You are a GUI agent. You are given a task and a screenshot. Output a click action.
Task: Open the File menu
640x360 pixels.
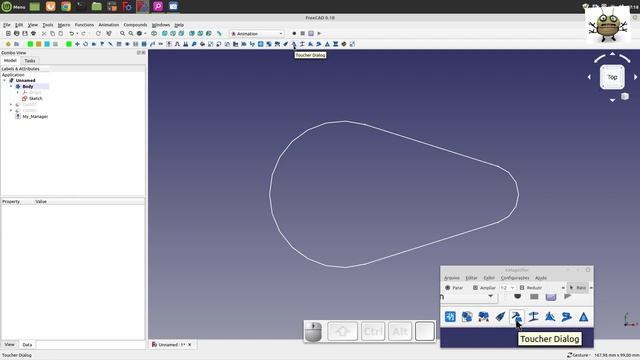tap(7, 25)
